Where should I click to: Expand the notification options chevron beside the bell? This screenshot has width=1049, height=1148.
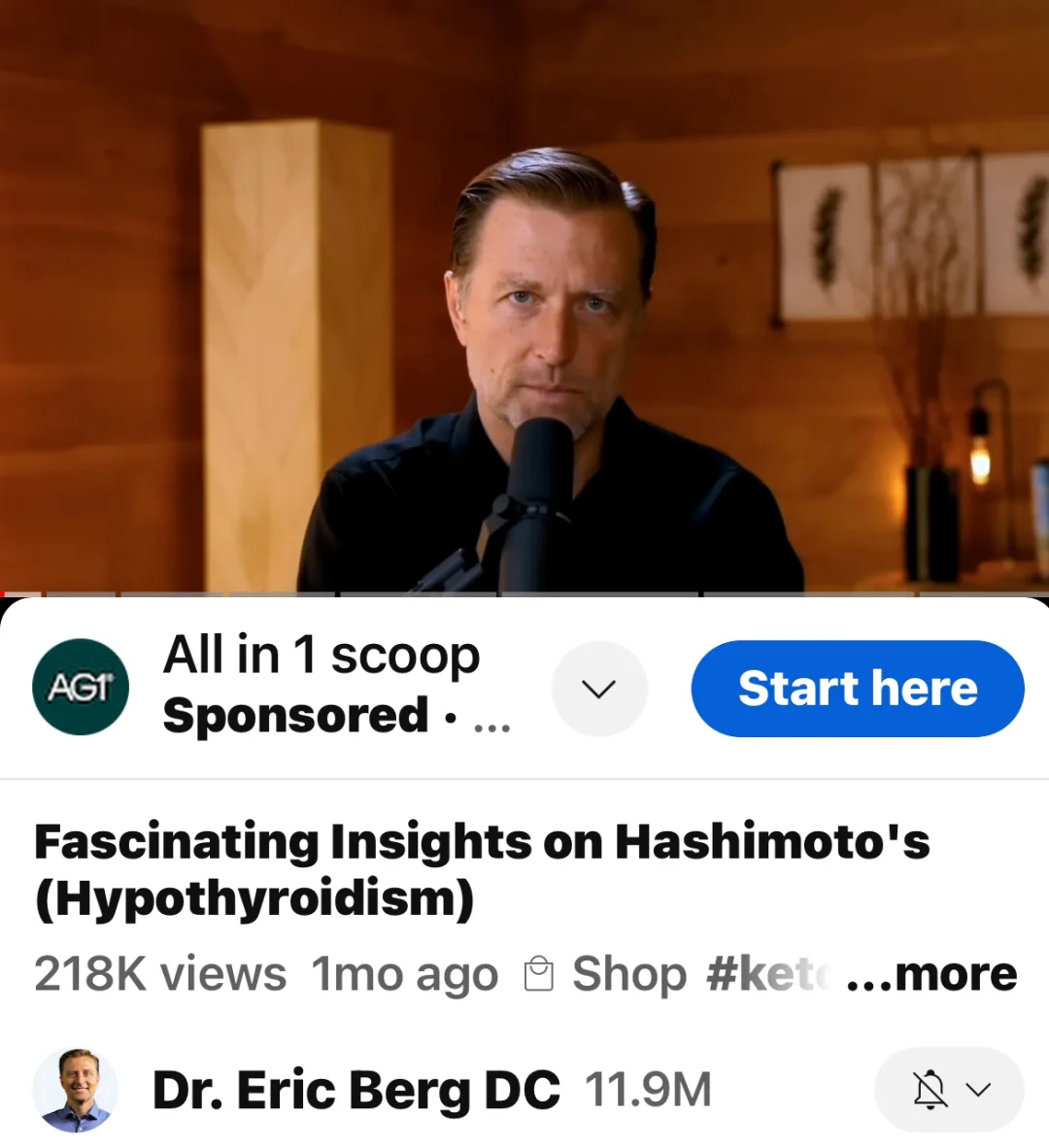pos(979,1090)
